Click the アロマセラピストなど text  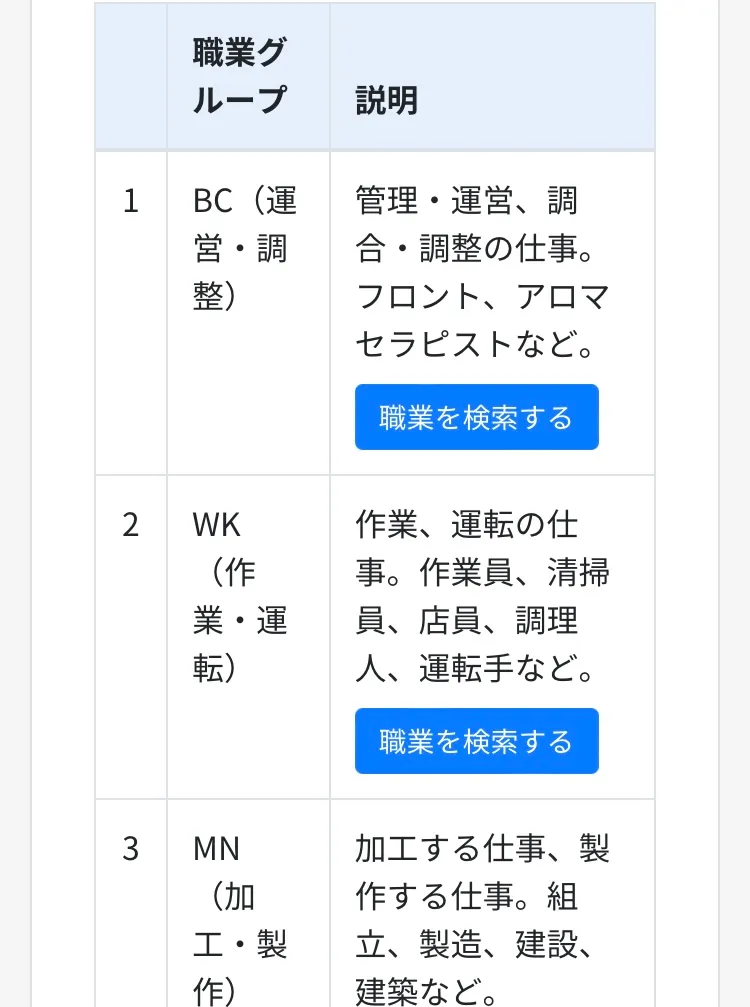point(482,320)
